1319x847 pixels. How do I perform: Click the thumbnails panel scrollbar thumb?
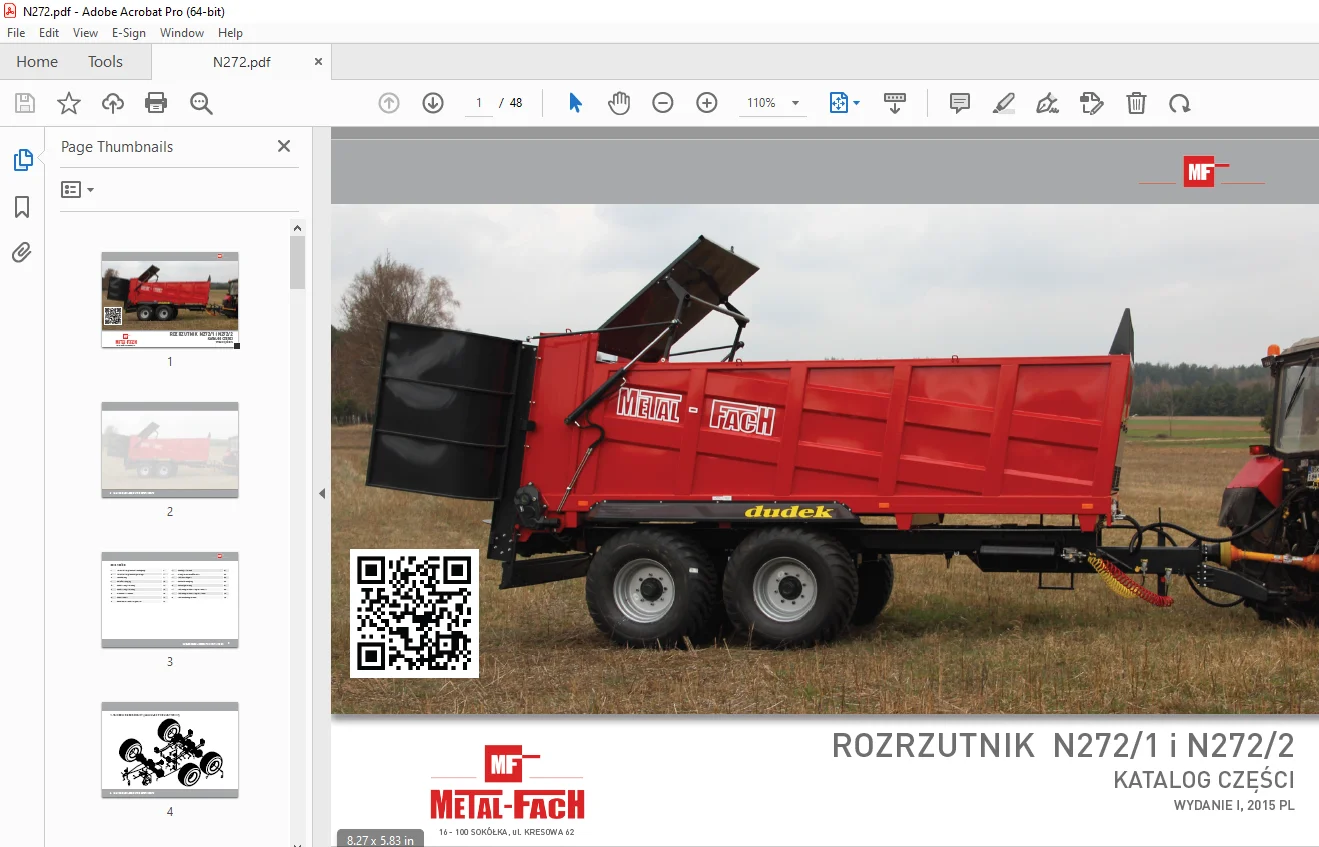(298, 263)
